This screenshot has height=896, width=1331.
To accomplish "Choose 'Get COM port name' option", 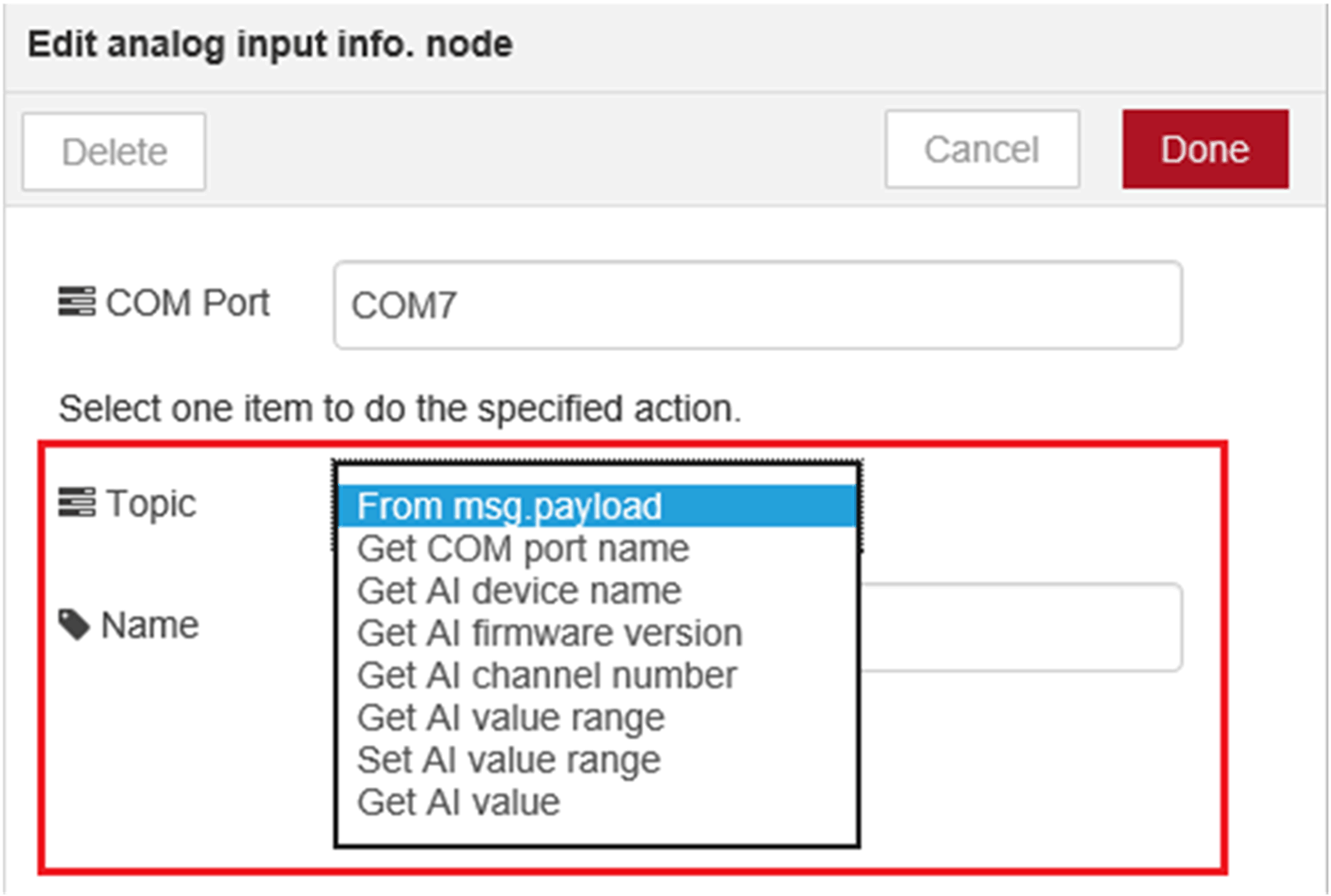I will (x=523, y=549).
